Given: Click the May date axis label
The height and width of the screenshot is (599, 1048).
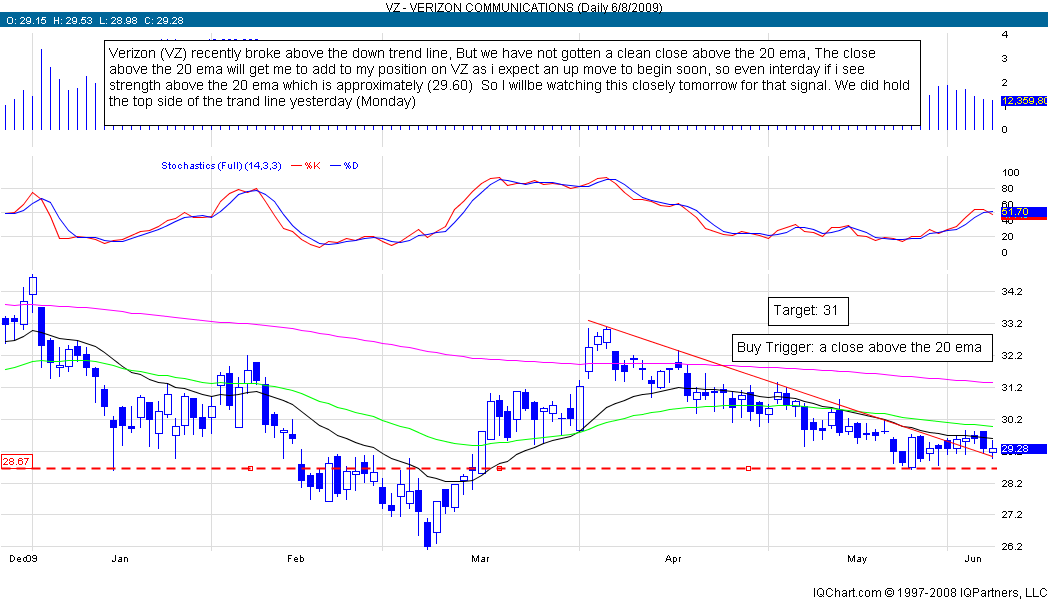Looking at the screenshot, I should tap(857, 558).
